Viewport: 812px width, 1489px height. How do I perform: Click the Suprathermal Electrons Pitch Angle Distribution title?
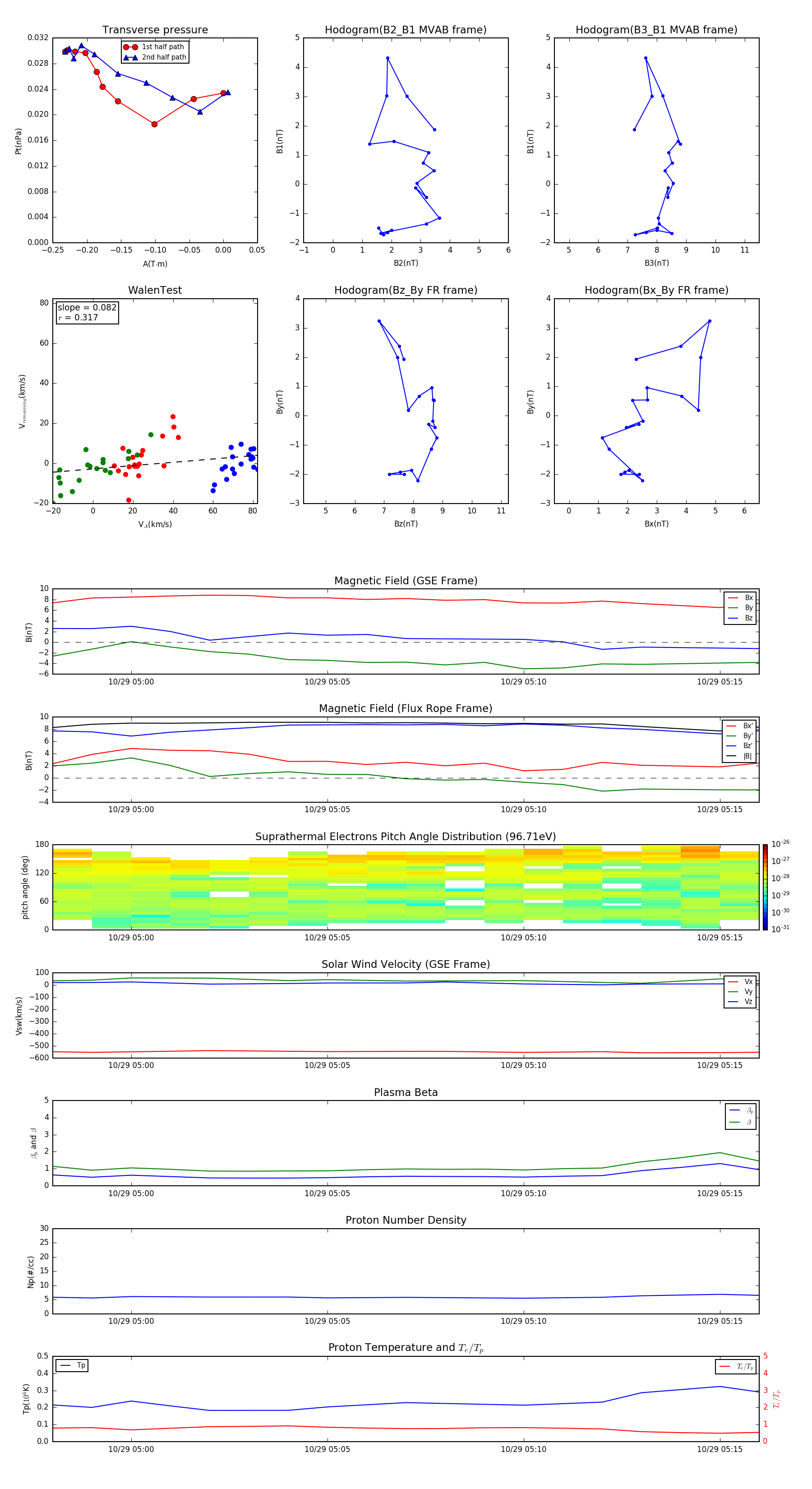click(x=406, y=837)
